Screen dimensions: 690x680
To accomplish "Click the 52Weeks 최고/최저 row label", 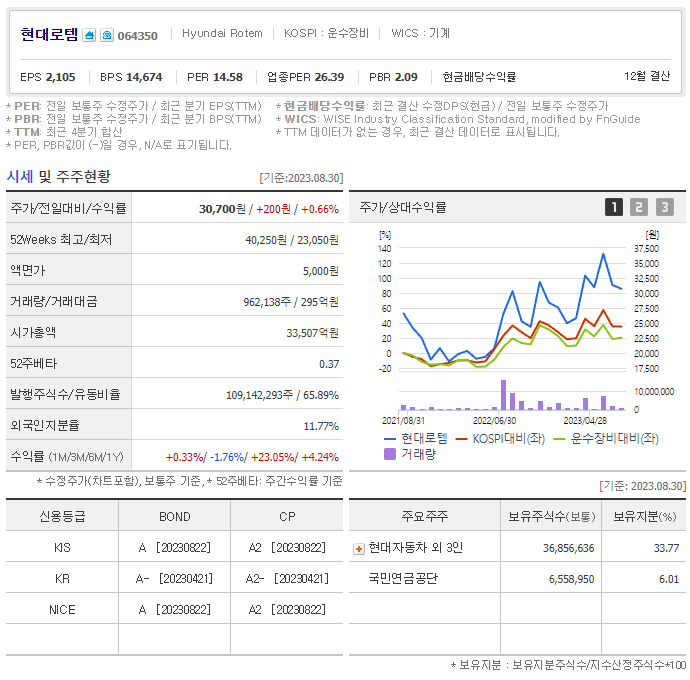I will tap(61, 239).
